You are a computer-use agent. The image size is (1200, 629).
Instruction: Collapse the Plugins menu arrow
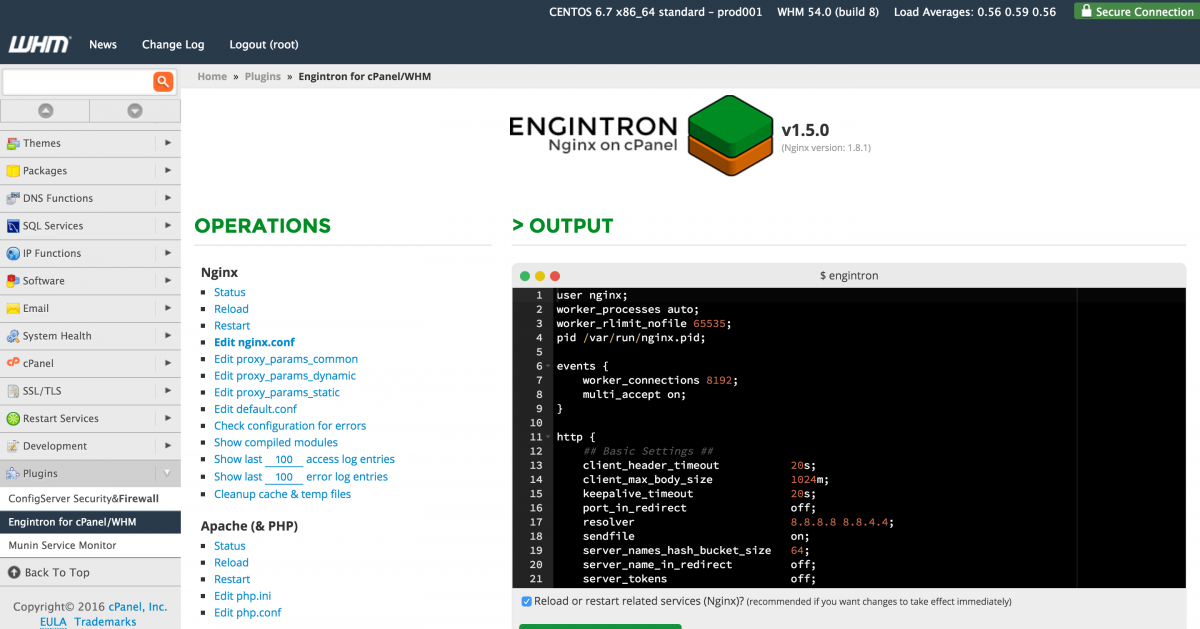point(167,473)
